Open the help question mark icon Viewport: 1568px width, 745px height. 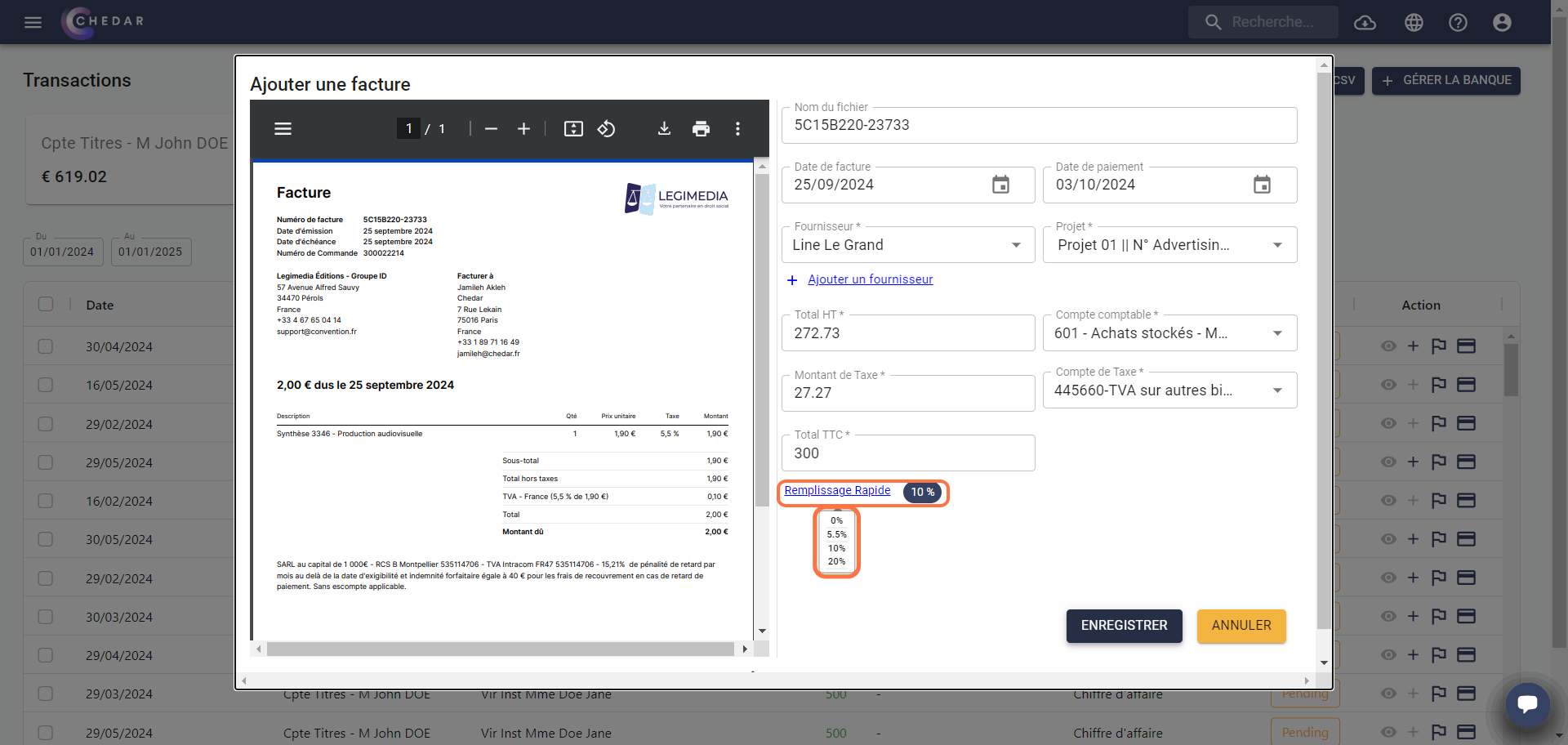1458,23
